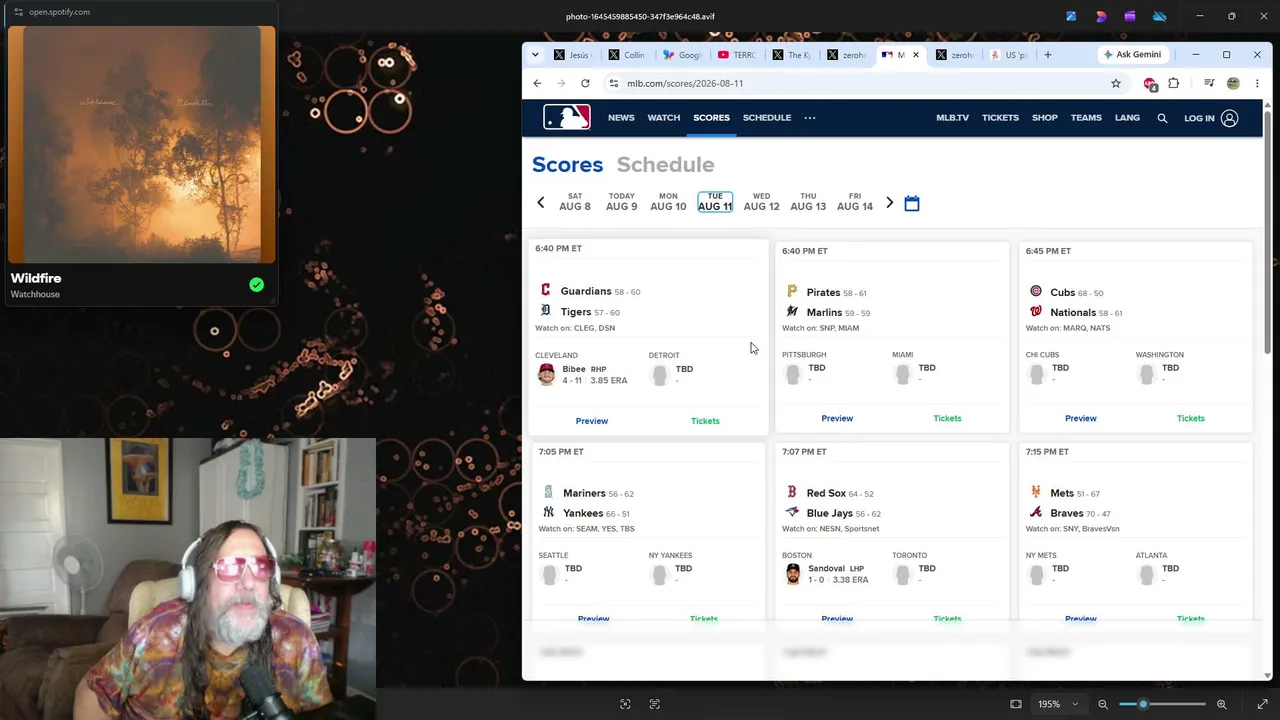Screen dimensions: 1280x720
Task: Select the FRI AUG 14 date
Action: [855, 202]
